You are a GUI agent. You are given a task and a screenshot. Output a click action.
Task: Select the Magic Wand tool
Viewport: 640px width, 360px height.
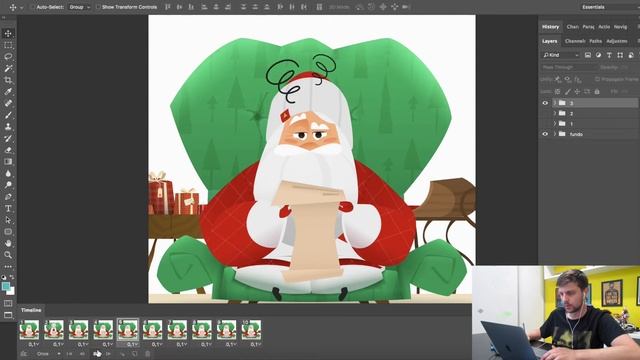(8, 69)
